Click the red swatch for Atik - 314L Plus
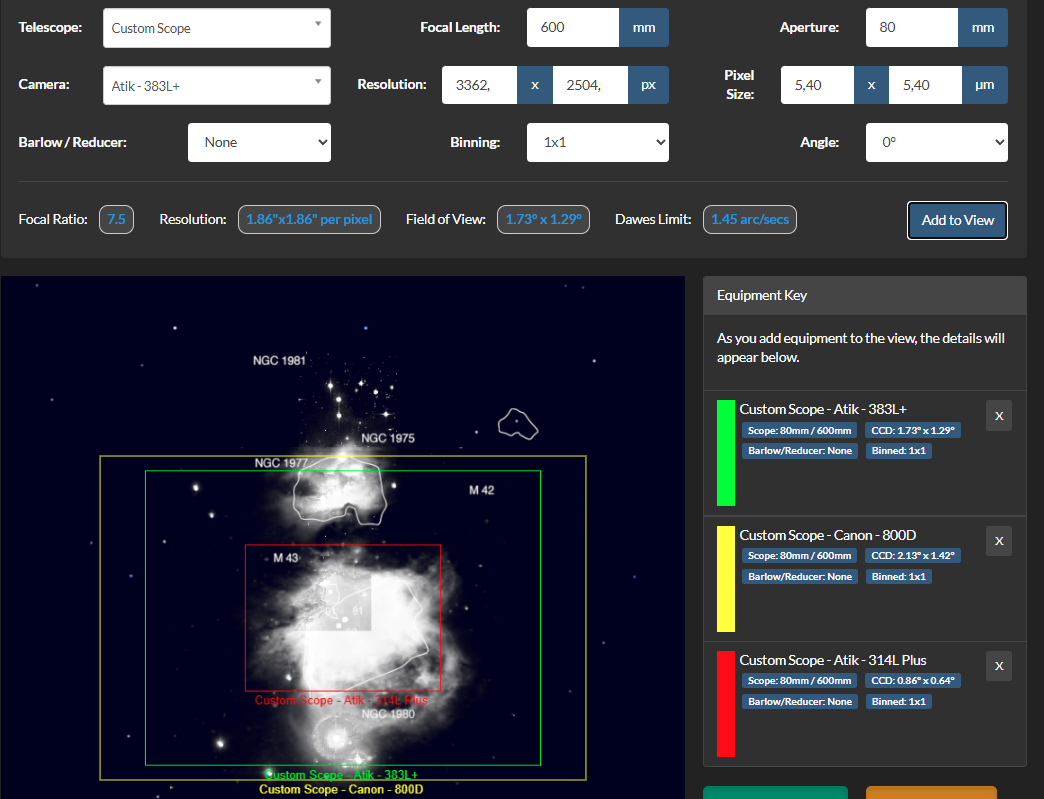Viewport: 1044px width, 799px height. point(726,704)
